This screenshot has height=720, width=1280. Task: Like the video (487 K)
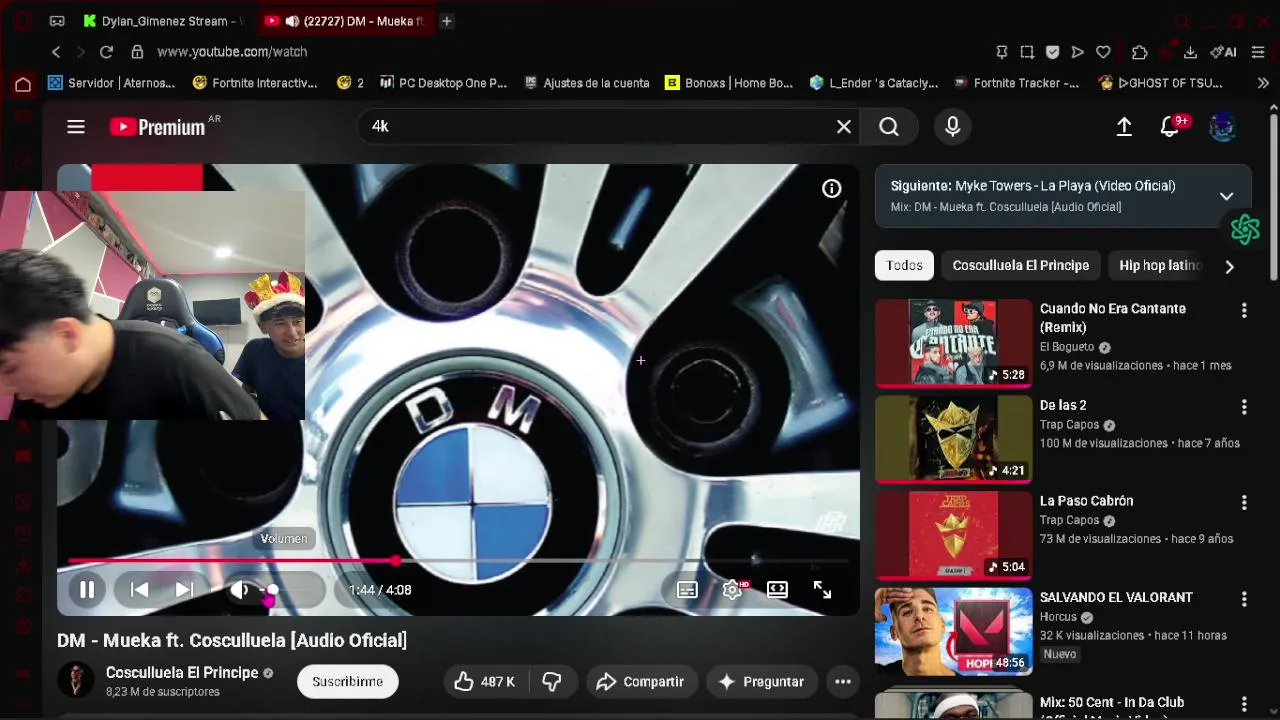coord(485,682)
